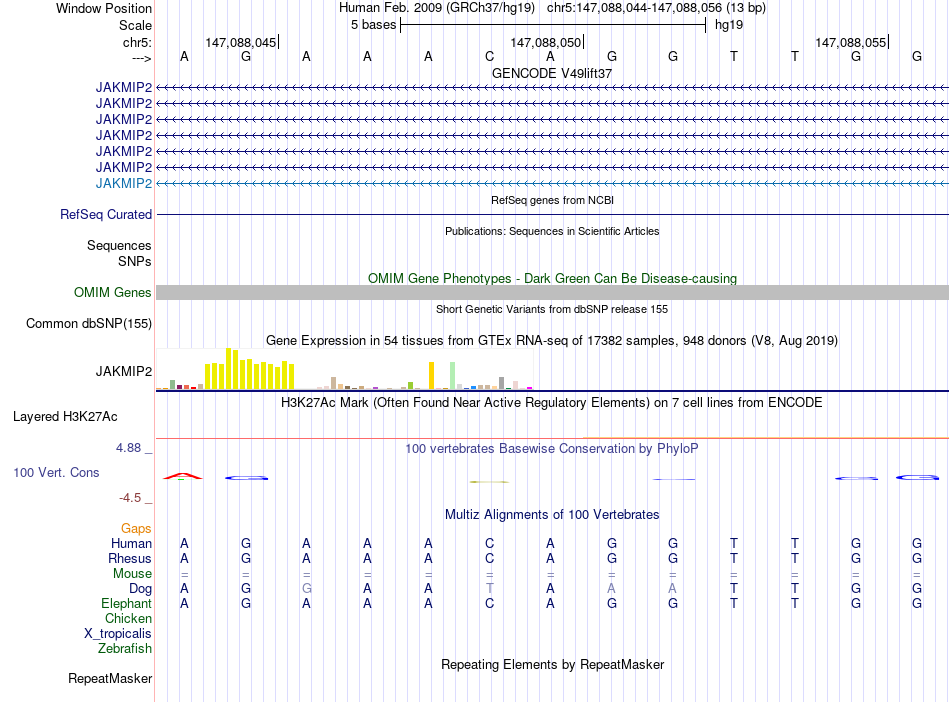The image size is (950, 702).
Task: Click the OMIM Genes track label
Action: click(x=112, y=293)
